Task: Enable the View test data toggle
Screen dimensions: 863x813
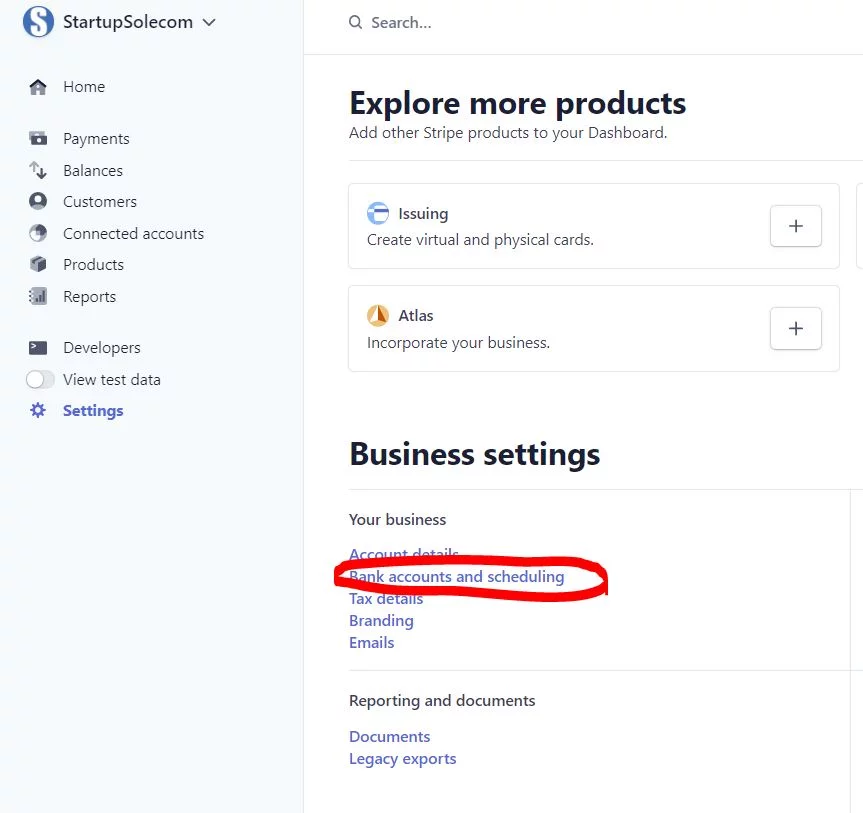Action: pyautogui.click(x=40, y=380)
